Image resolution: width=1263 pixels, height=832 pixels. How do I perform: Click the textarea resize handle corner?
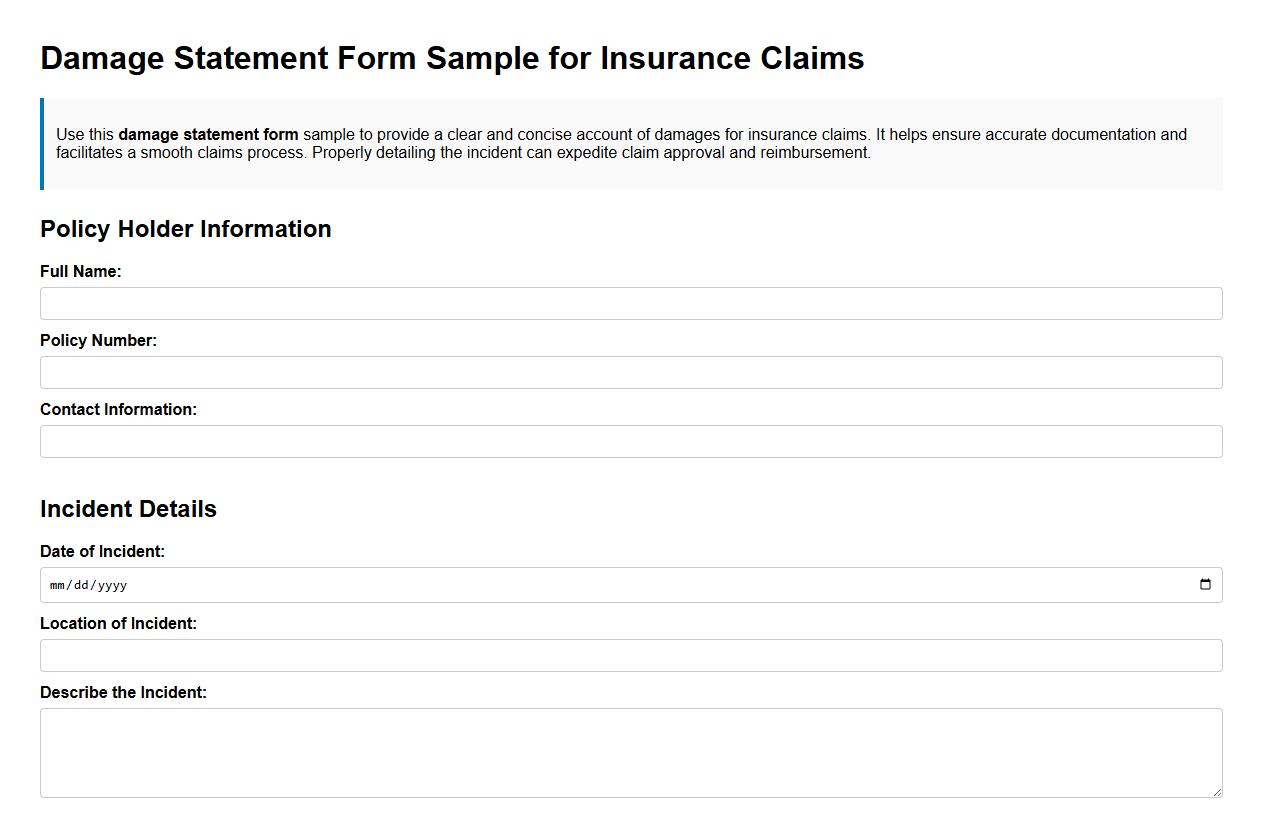(1218, 791)
